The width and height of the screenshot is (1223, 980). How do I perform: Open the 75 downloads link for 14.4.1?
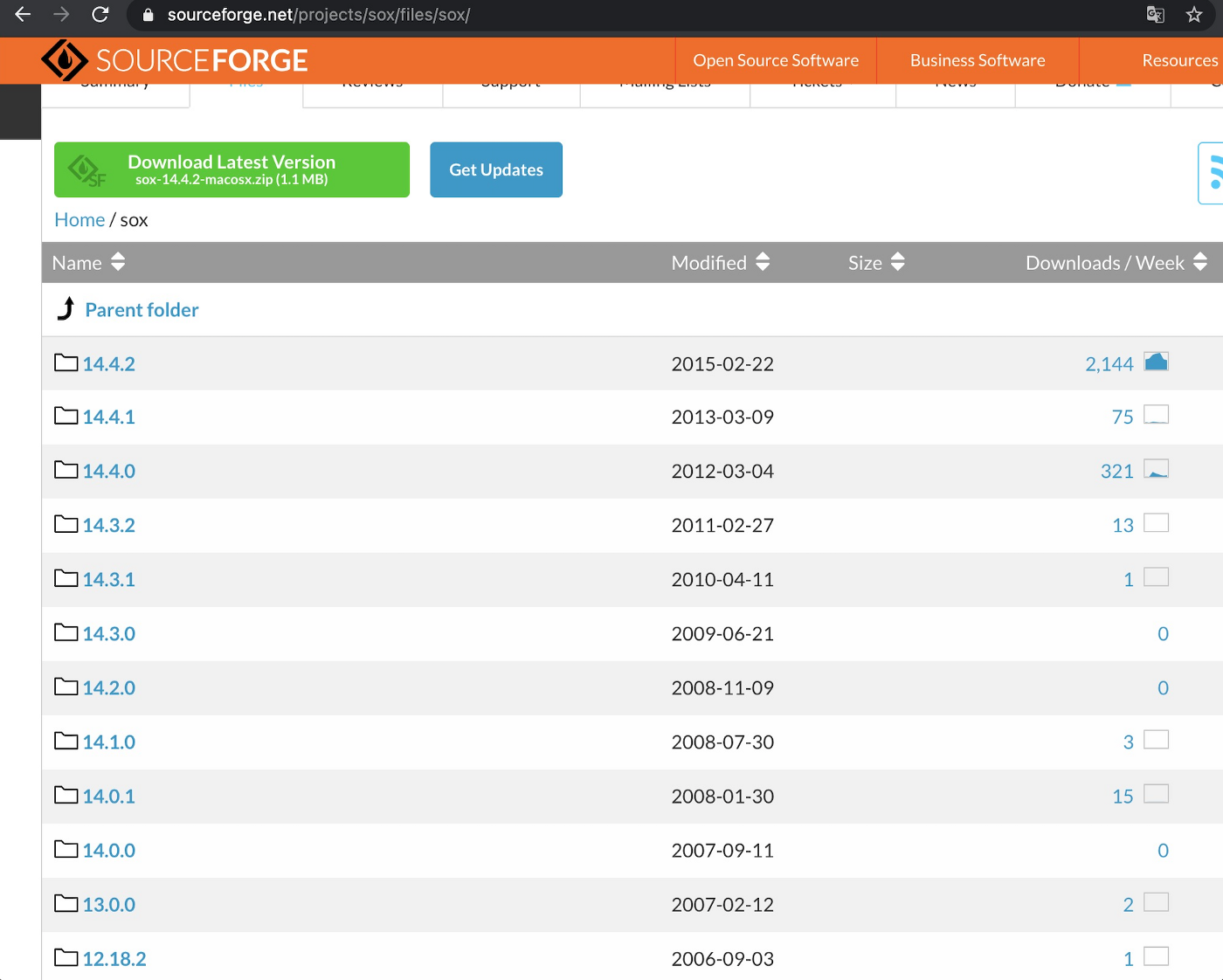click(x=1123, y=418)
